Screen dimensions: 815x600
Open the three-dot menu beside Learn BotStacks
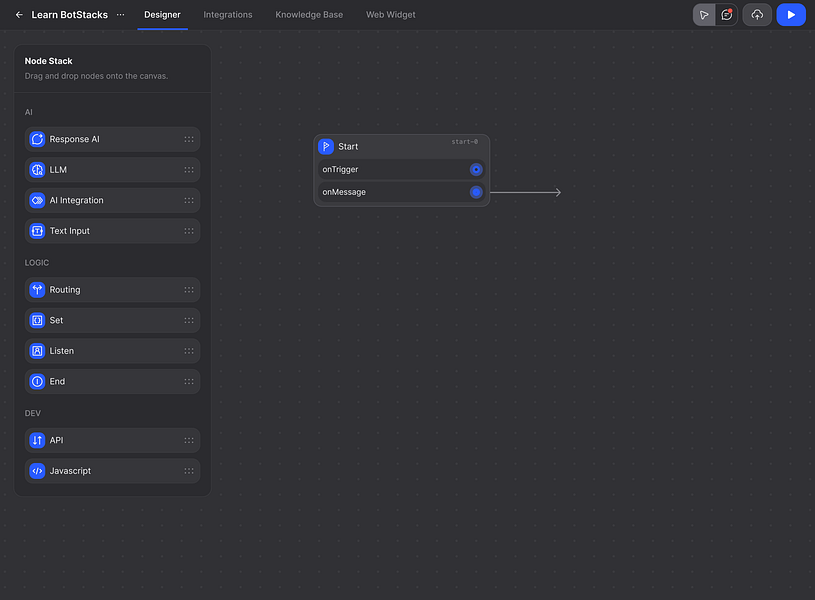point(121,15)
